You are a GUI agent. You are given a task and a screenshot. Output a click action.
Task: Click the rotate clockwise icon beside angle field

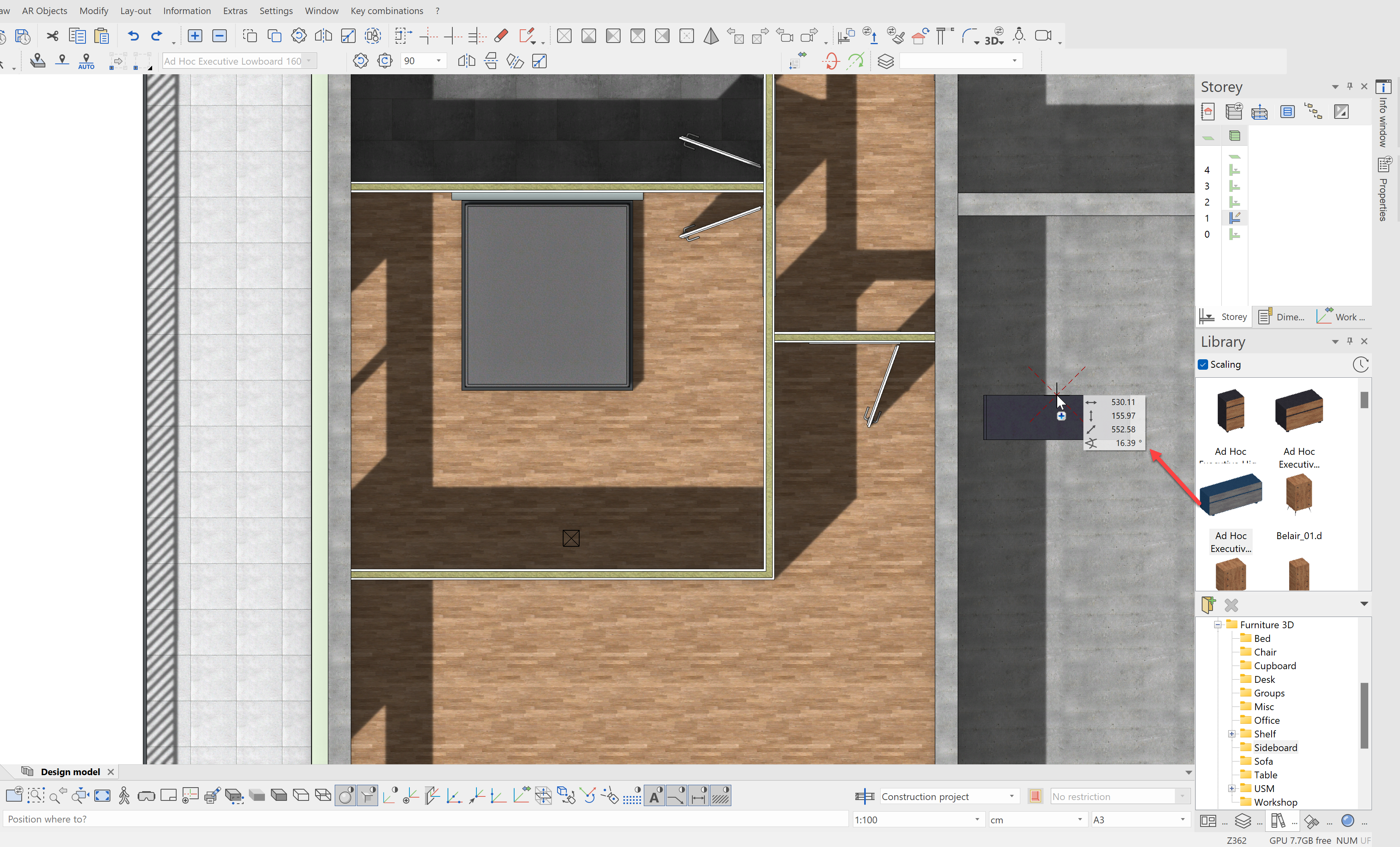[x=385, y=61]
